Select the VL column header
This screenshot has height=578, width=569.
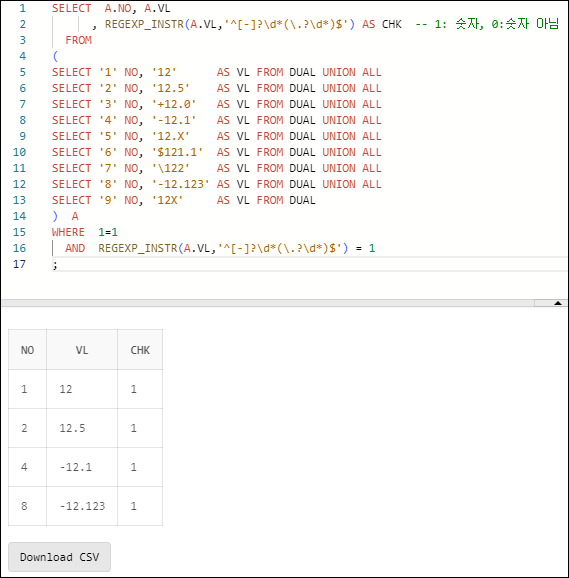click(x=82, y=350)
